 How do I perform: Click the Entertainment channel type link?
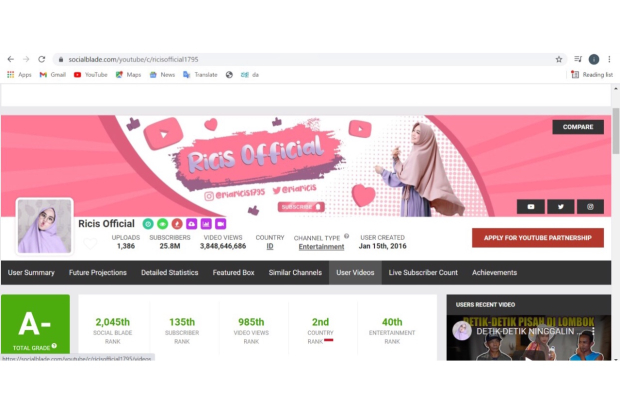(x=321, y=246)
